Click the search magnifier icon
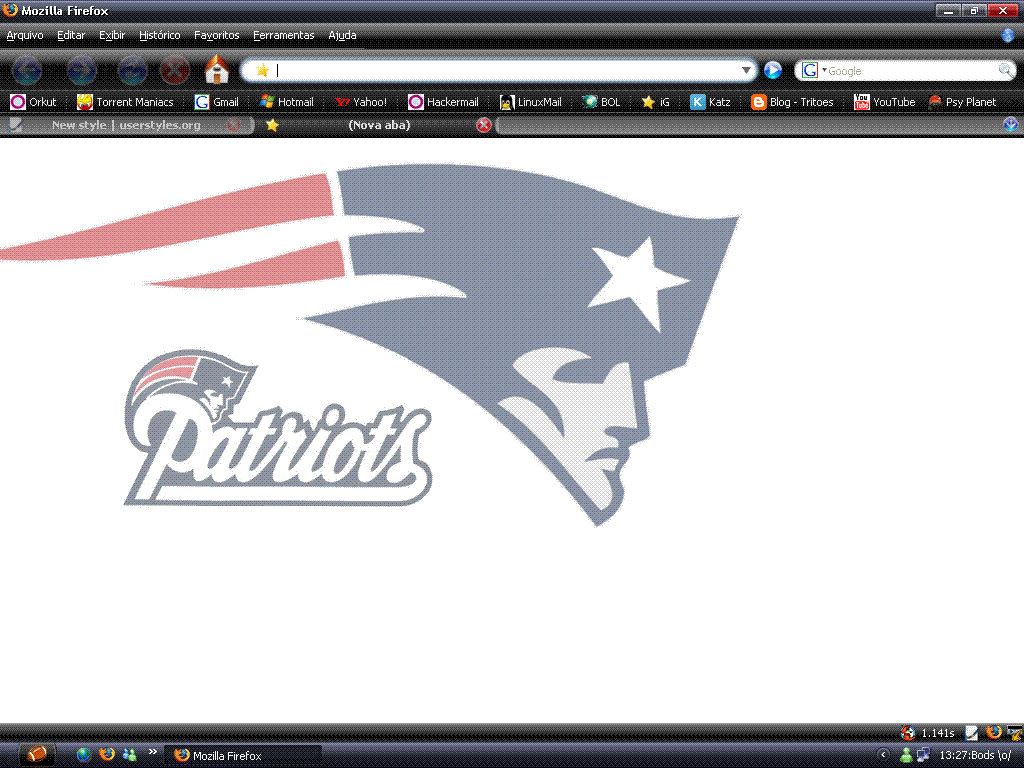The image size is (1024, 768). click(1006, 70)
